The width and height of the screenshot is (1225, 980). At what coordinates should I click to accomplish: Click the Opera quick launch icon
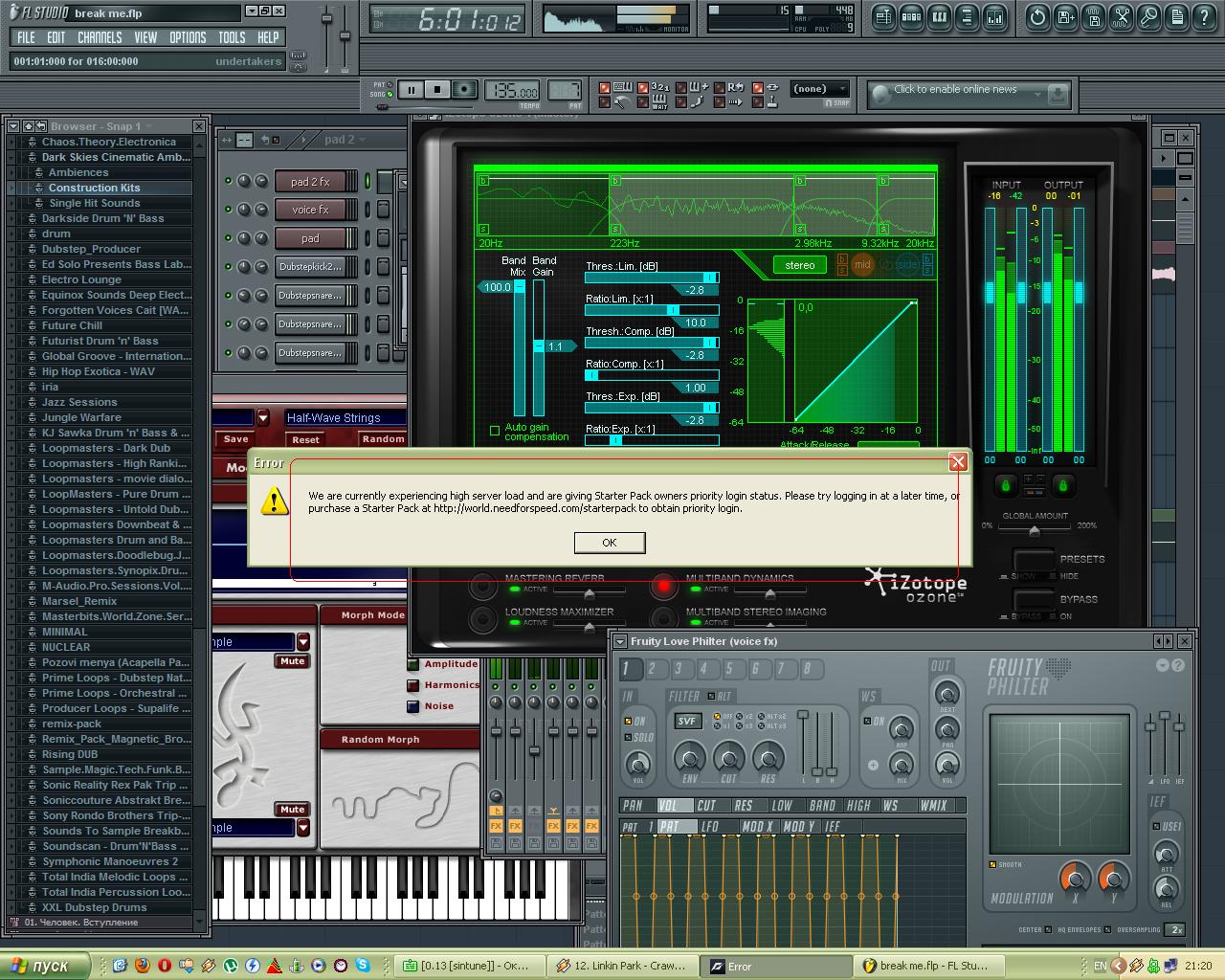[165, 966]
